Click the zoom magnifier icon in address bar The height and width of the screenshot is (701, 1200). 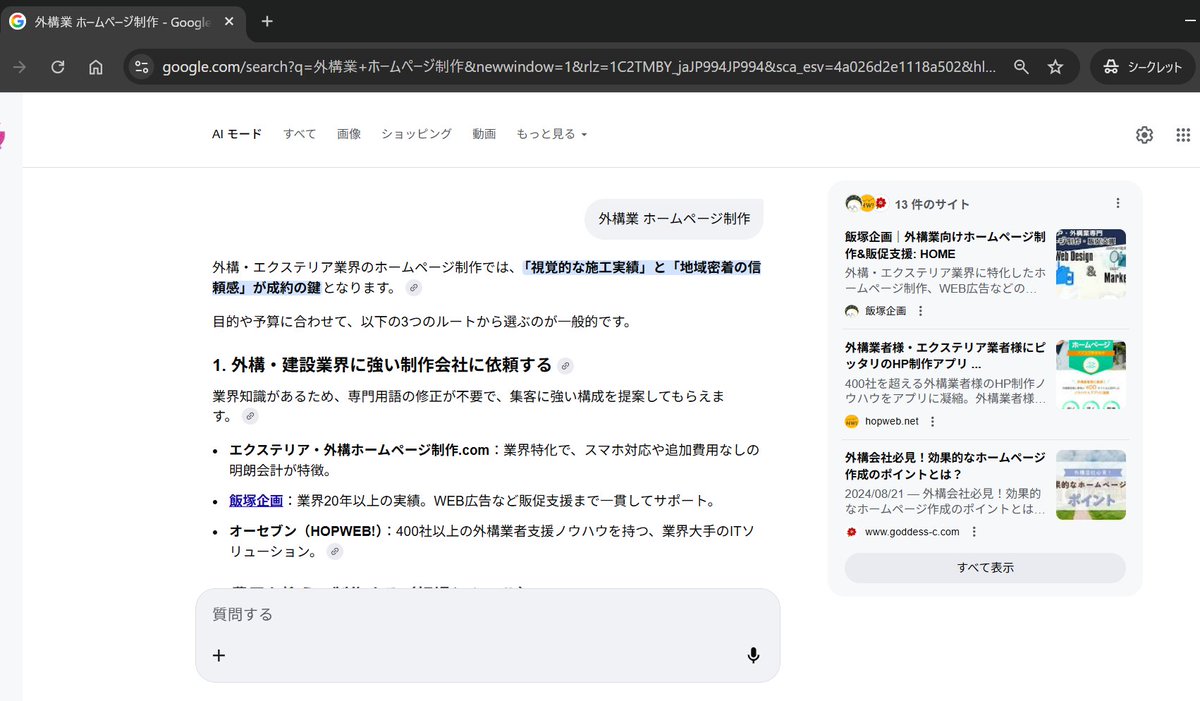[x=1021, y=67]
